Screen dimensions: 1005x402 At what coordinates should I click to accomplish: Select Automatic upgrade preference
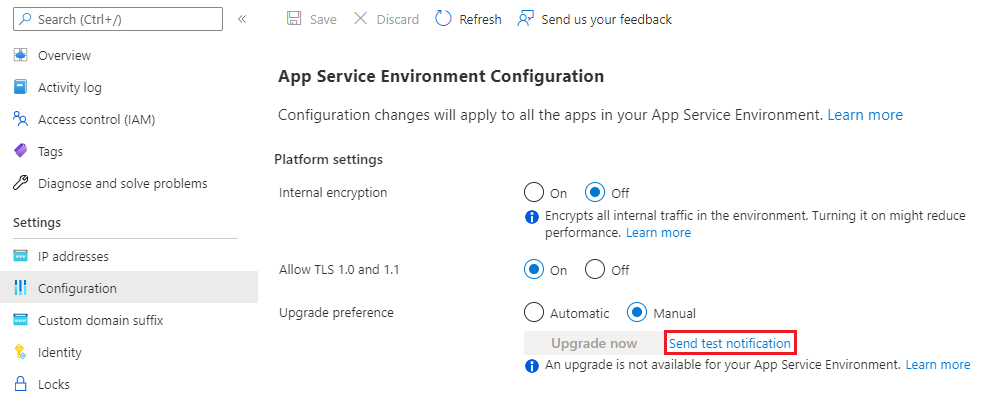[x=534, y=313]
